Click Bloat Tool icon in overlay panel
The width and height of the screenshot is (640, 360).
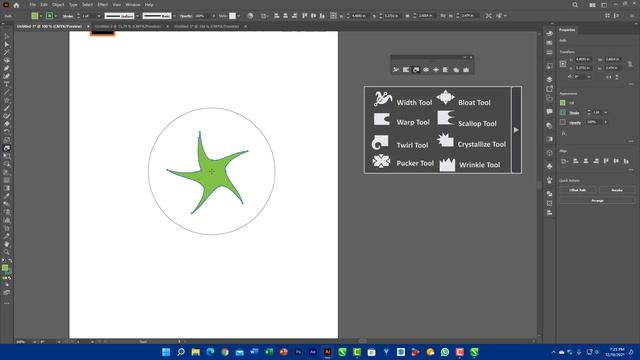tap(445, 97)
